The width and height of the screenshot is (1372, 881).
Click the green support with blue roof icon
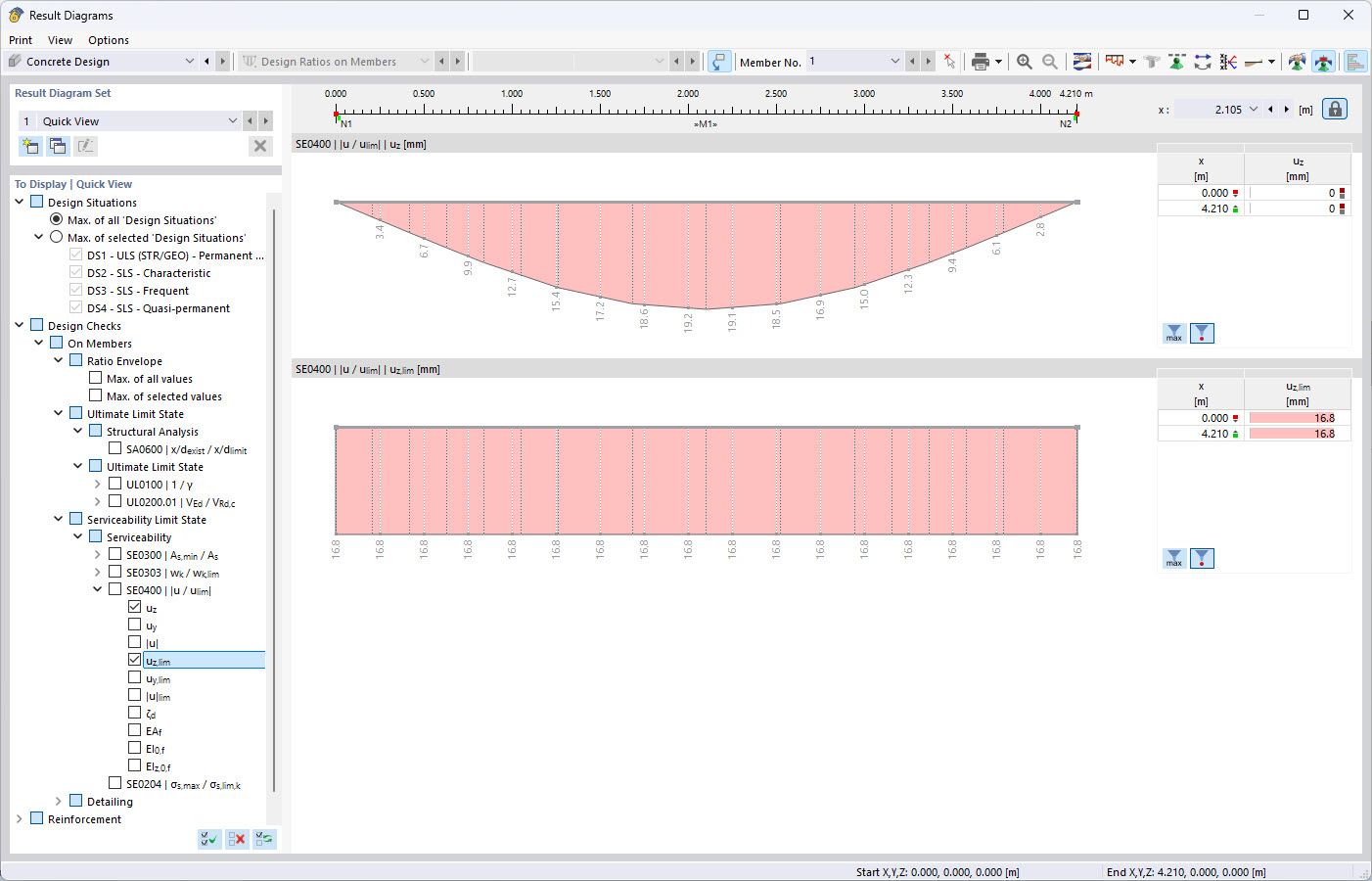[1298, 62]
